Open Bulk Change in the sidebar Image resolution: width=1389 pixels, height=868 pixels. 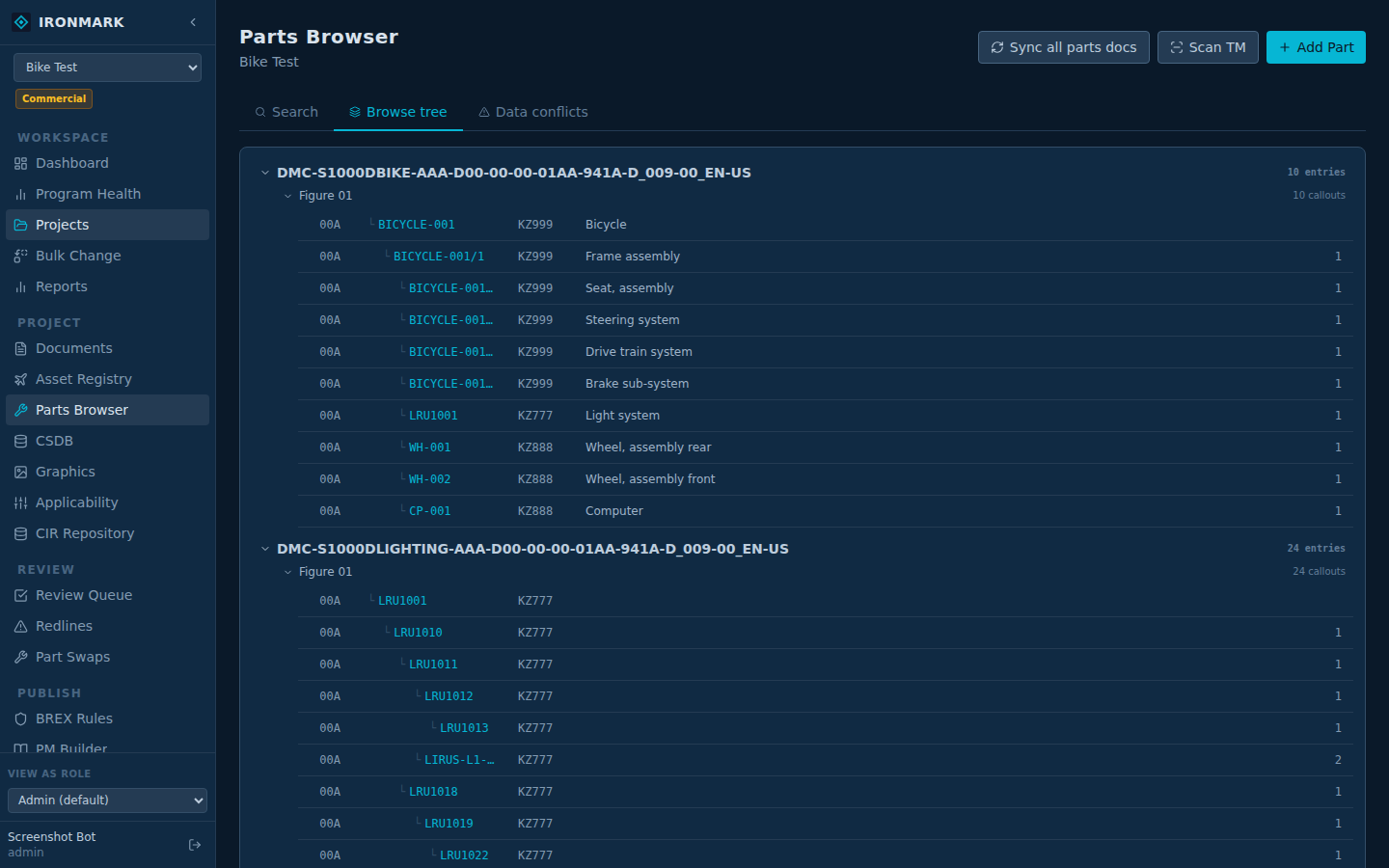tap(107, 257)
